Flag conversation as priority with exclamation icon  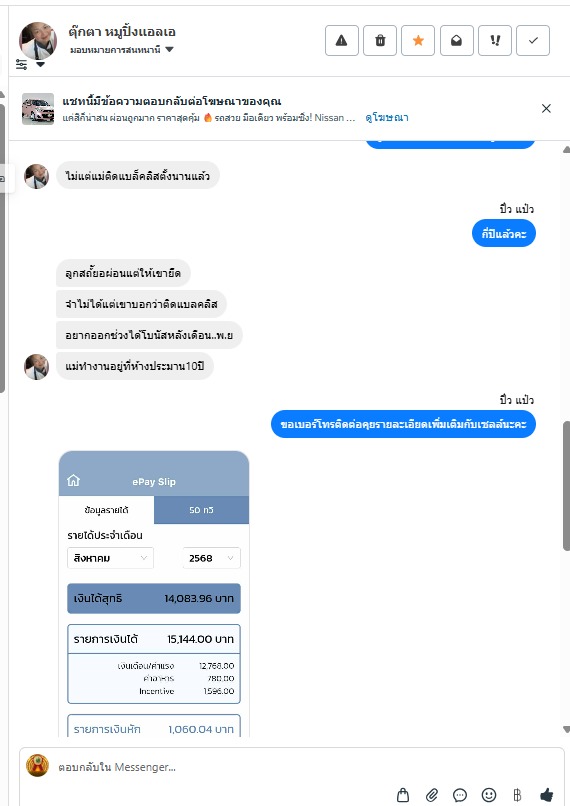pos(494,40)
